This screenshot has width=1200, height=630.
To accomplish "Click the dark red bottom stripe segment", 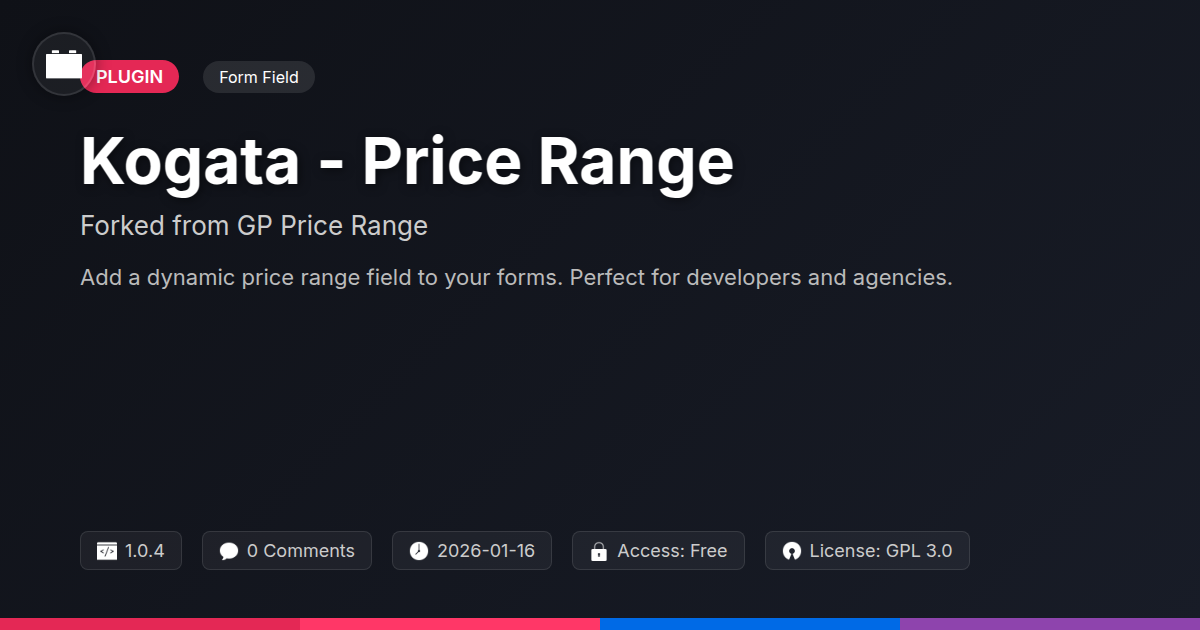I will pos(150,624).
